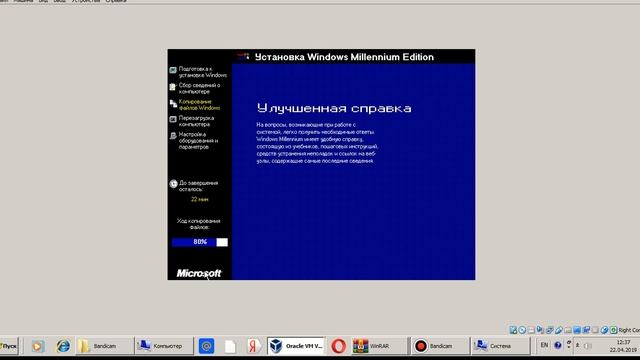Open the blue Mail.ru agent taskbar icon
This screenshot has height=360, width=640.
(x=206, y=346)
